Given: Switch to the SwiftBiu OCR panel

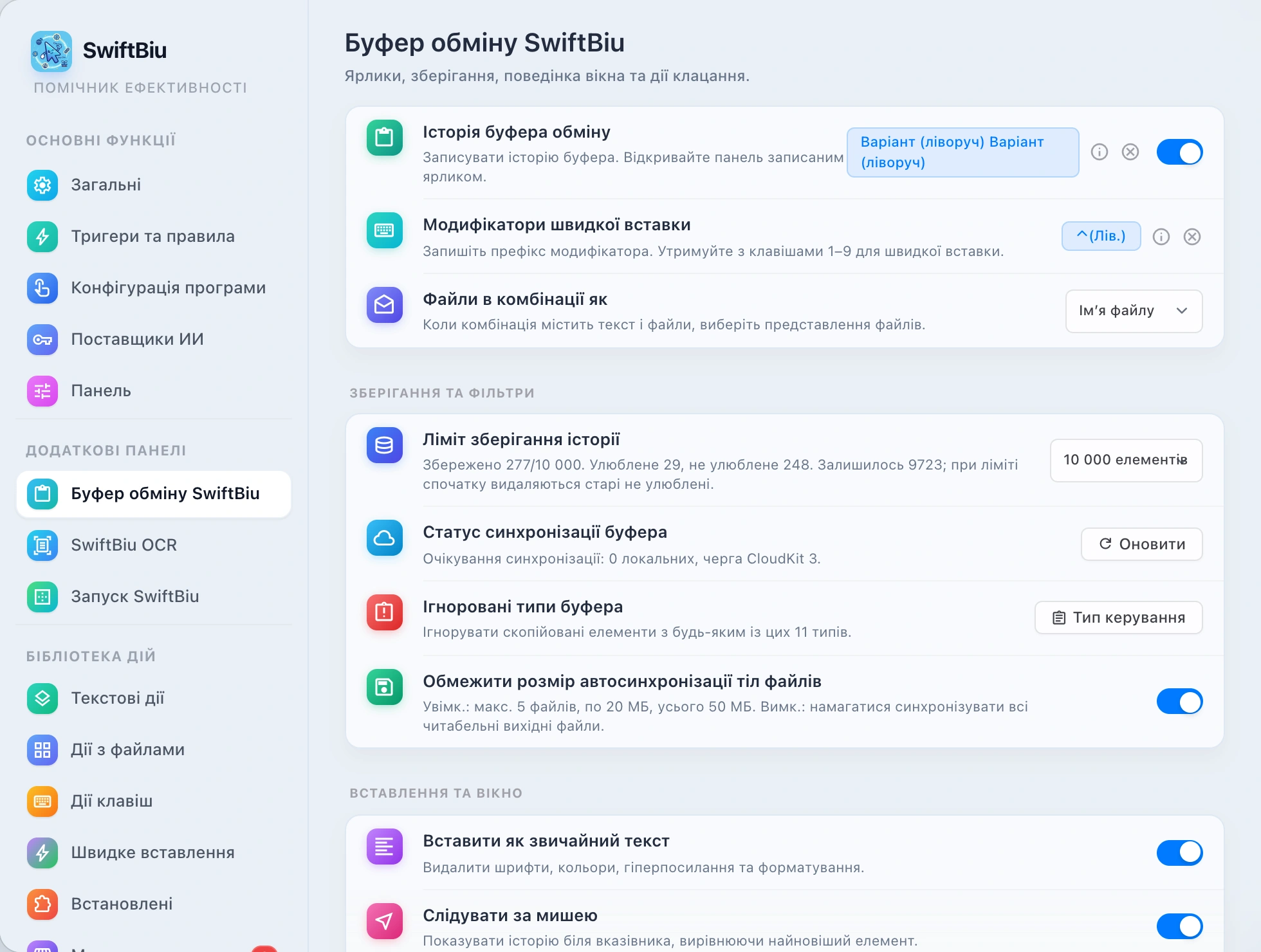Looking at the screenshot, I should [154, 545].
